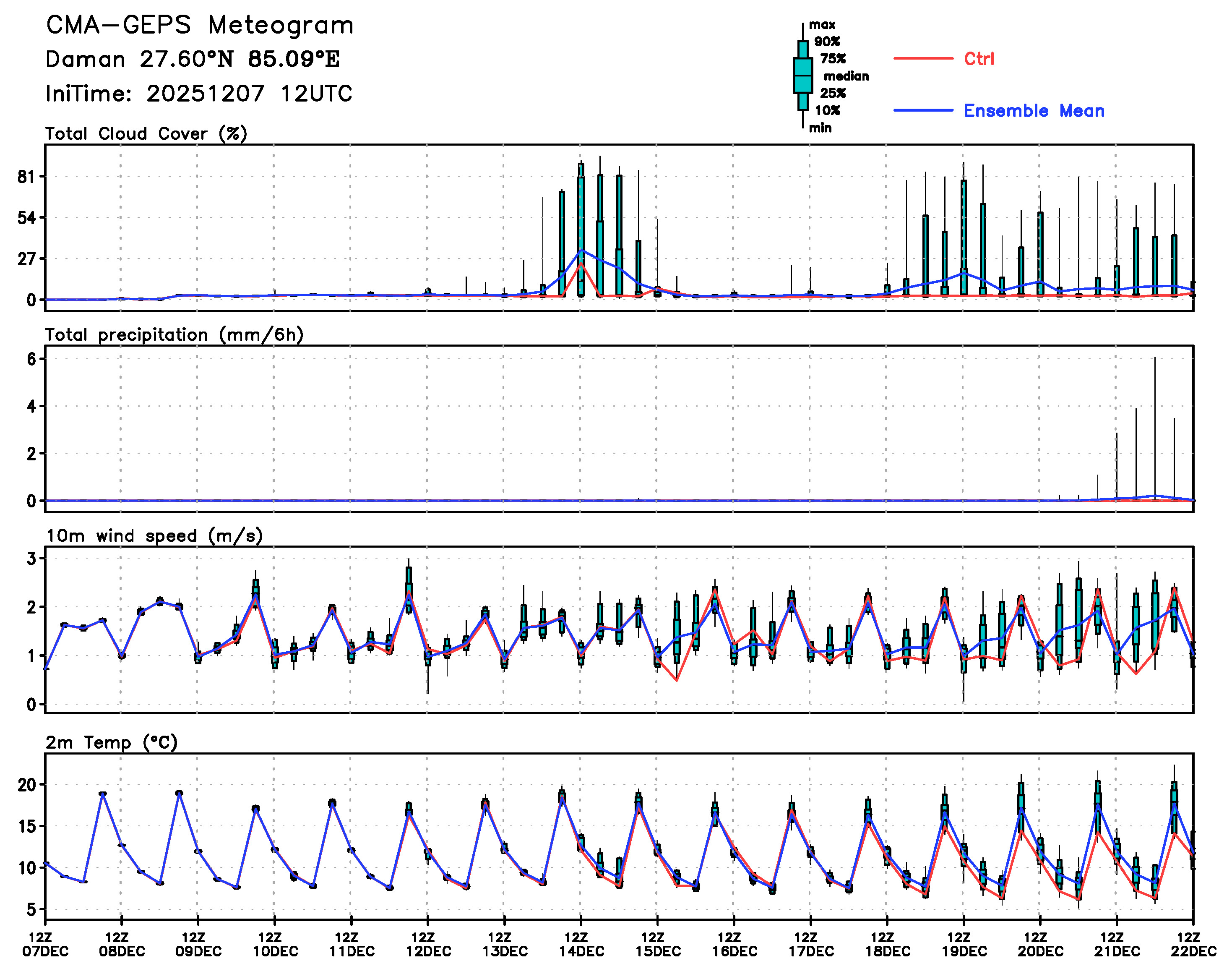Click the 2m Temp (°C) panel title
The height and width of the screenshot is (974, 1232).
pyautogui.click(x=112, y=742)
